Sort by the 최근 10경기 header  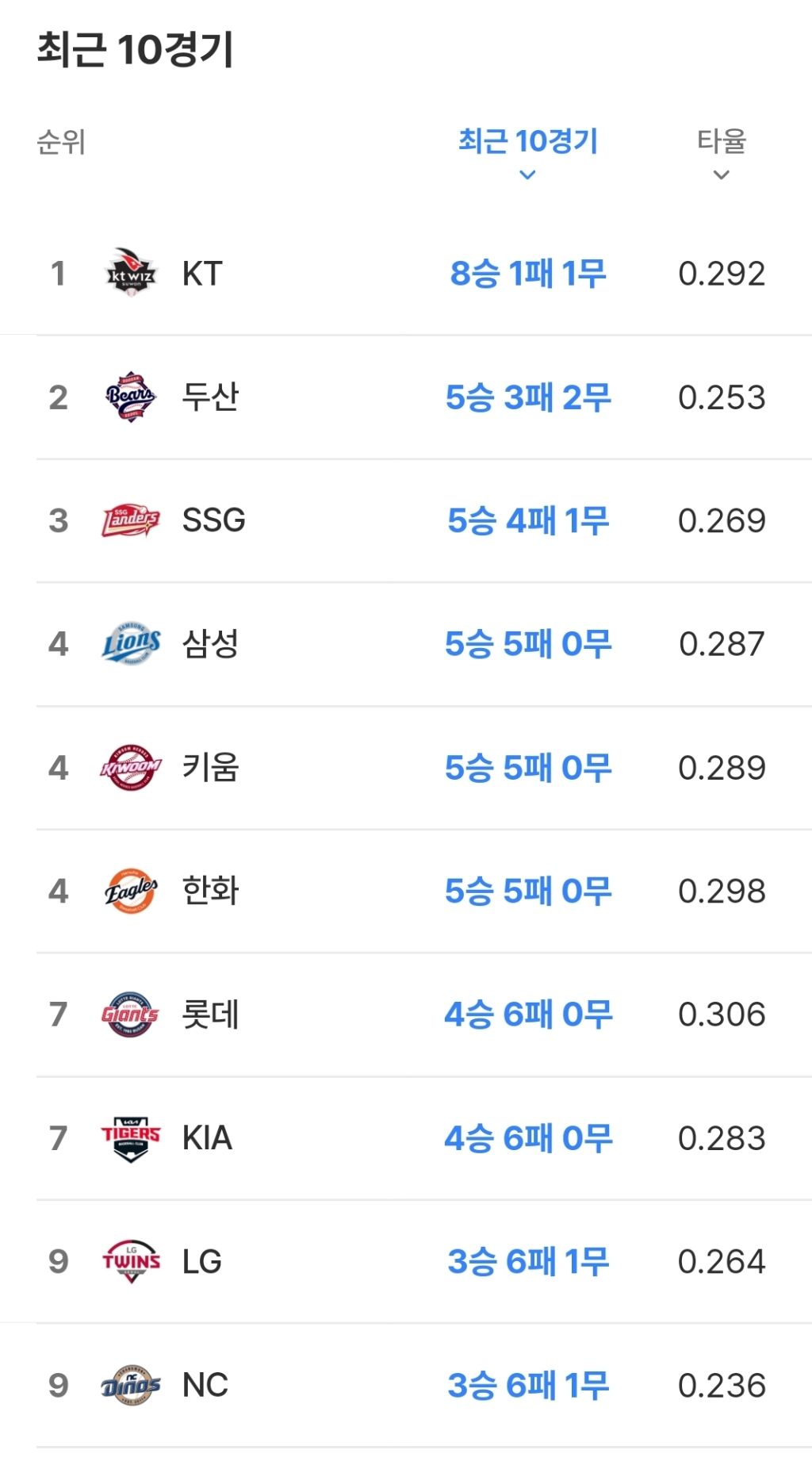(x=528, y=141)
